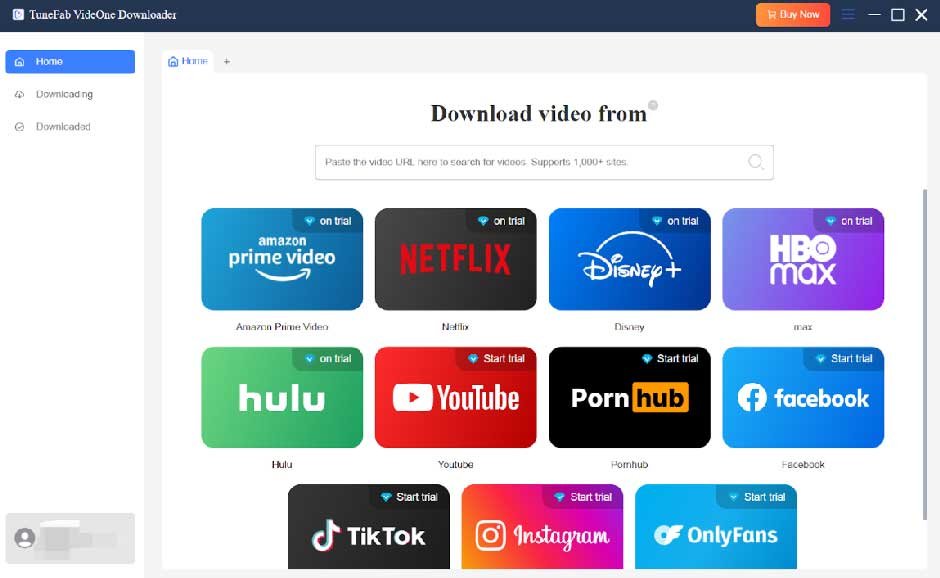Open the OnlyFans service tile
This screenshot has height=578, width=940.
[716, 526]
